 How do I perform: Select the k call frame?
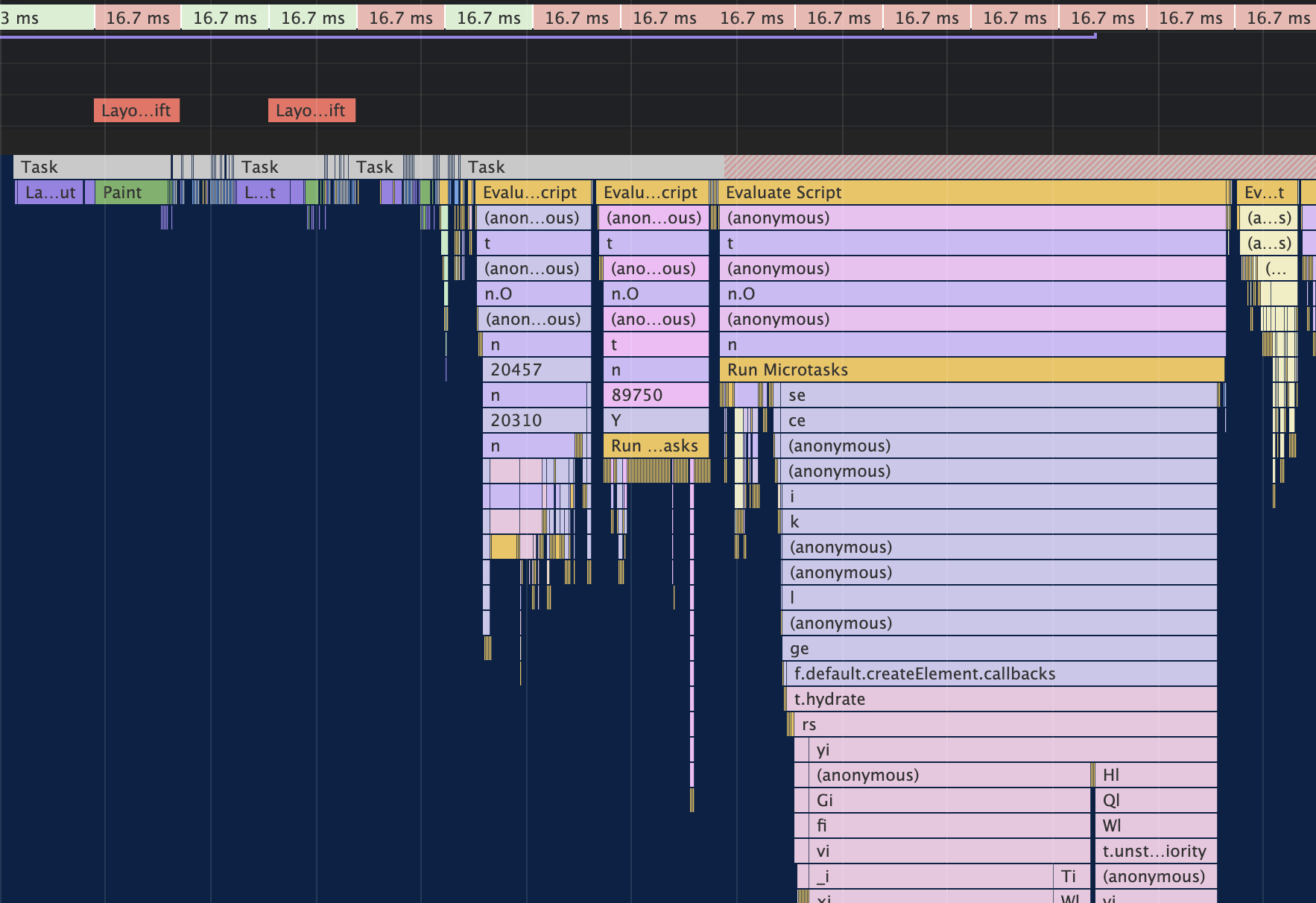pyautogui.click(x=999, y=522)
